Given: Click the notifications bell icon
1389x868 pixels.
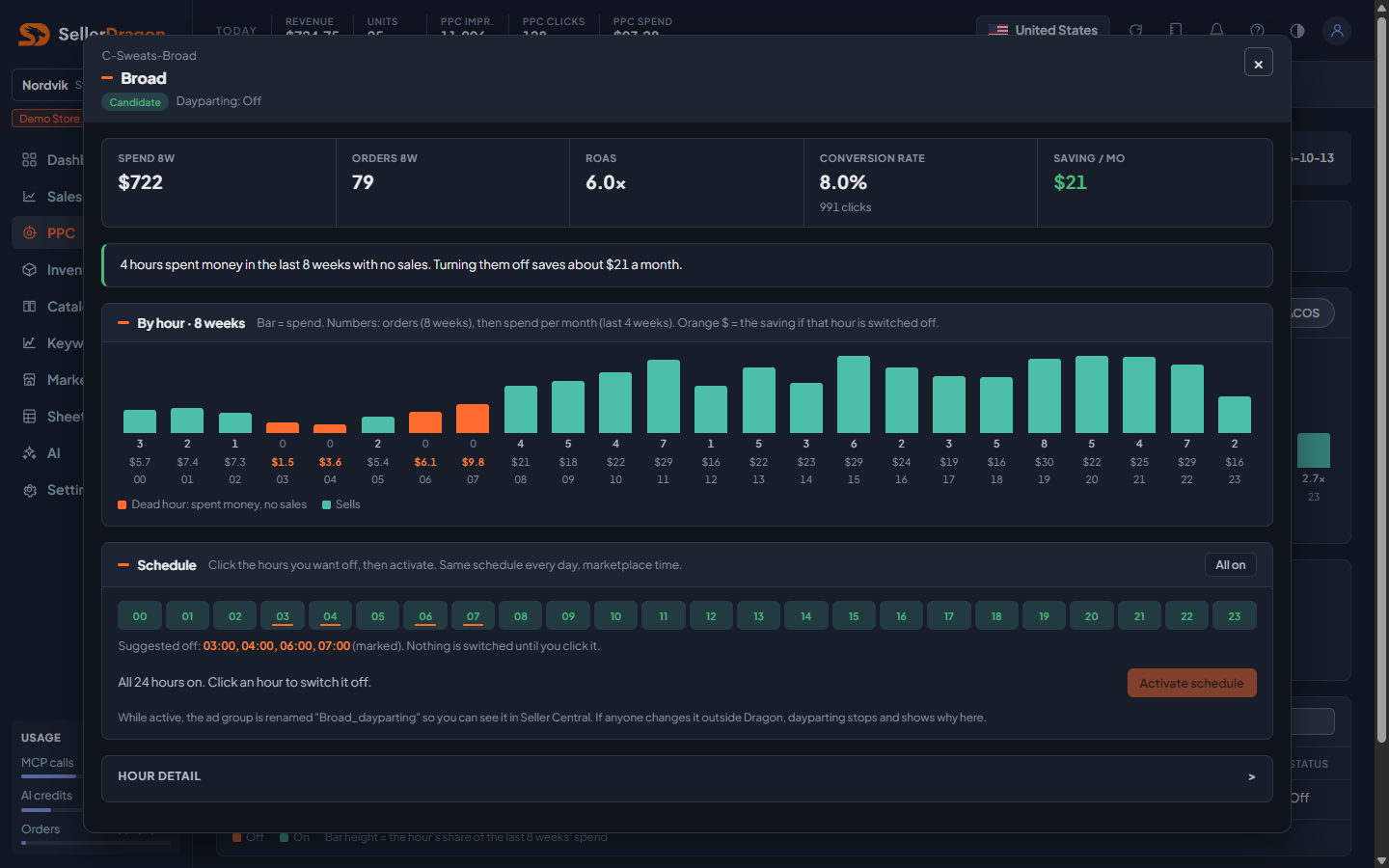Looking at the screenshot, I should pyautogui.click(x=1216, y=30).
